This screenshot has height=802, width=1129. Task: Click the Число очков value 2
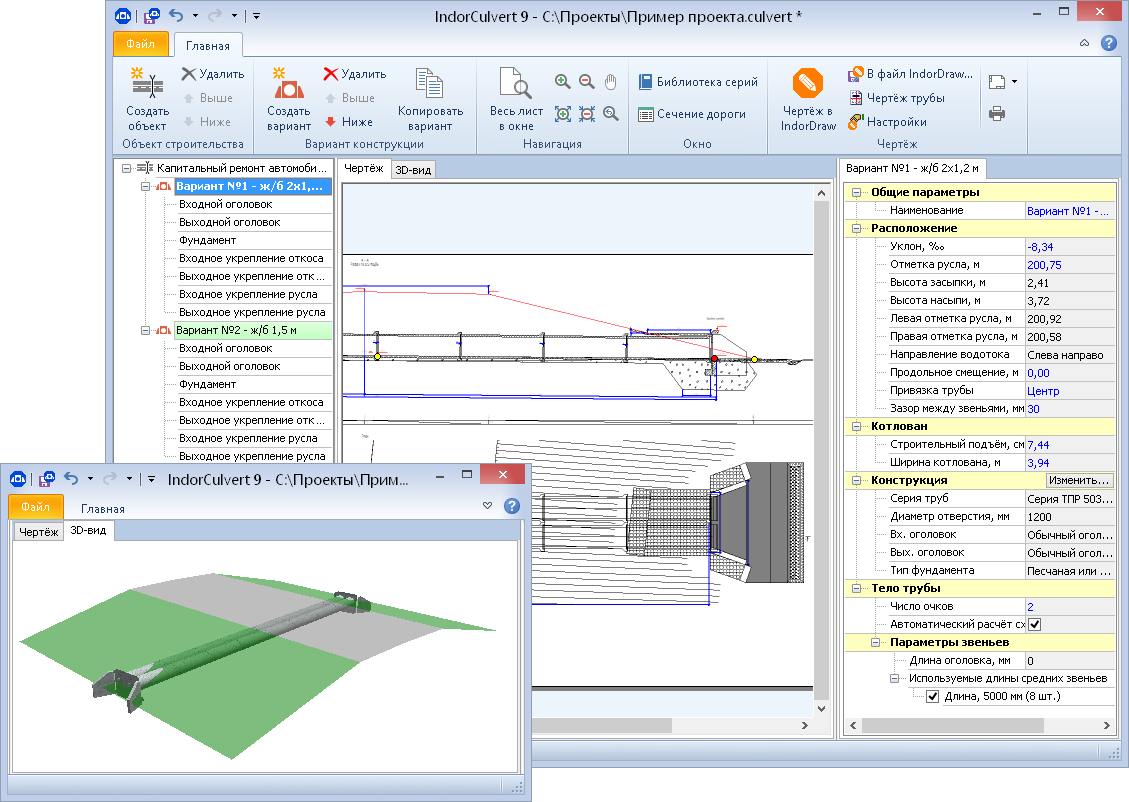1070,606
